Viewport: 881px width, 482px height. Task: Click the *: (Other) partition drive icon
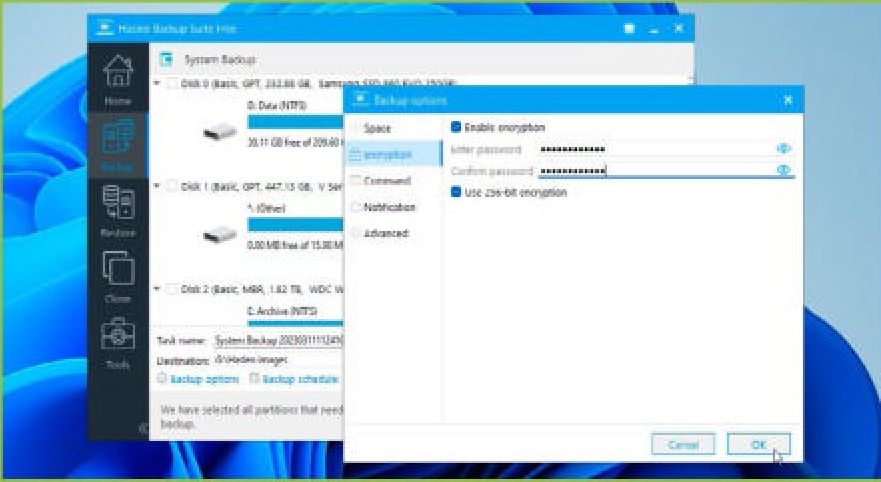click(220, 234)
